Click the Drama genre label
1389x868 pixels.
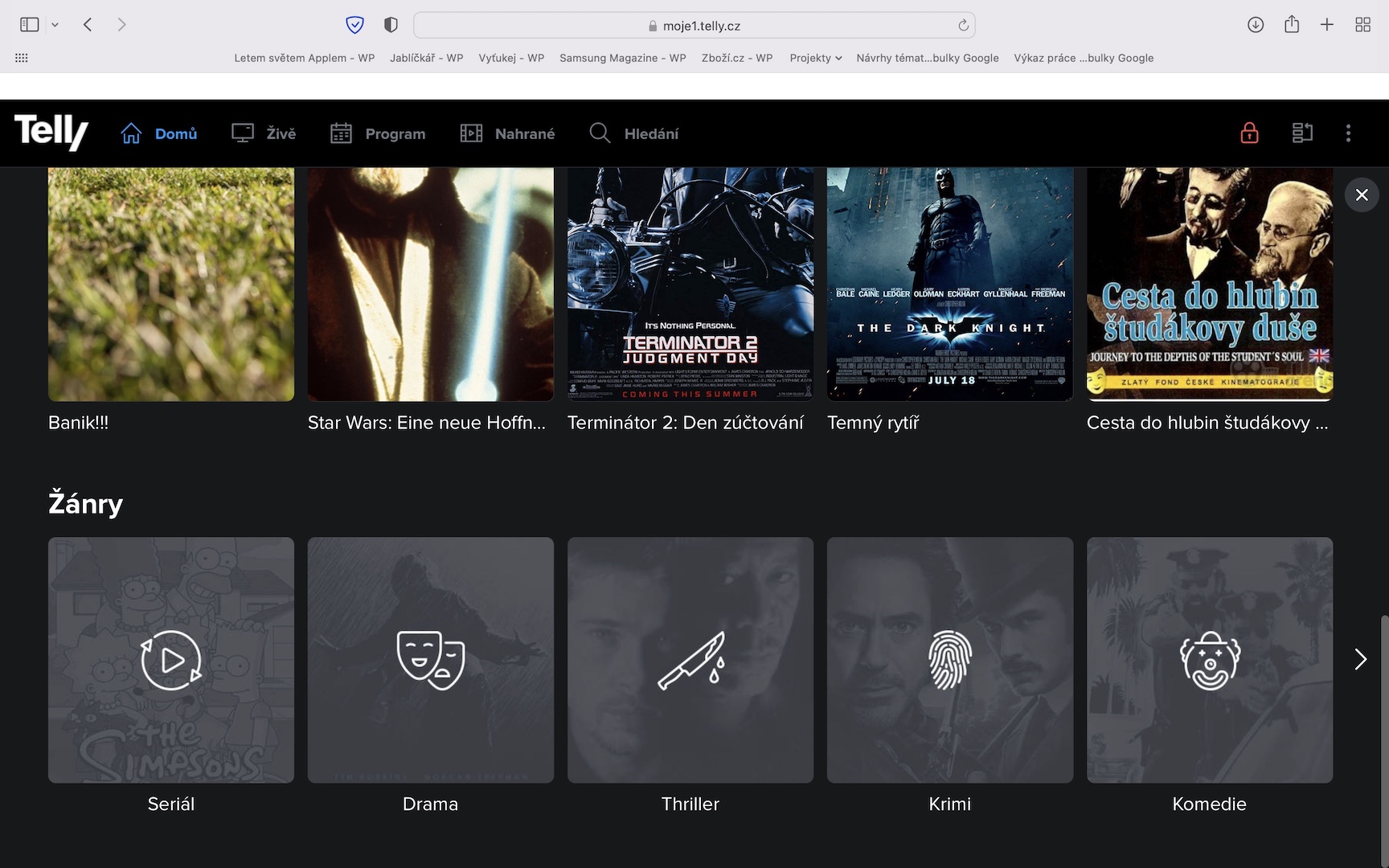pos(431,804)
